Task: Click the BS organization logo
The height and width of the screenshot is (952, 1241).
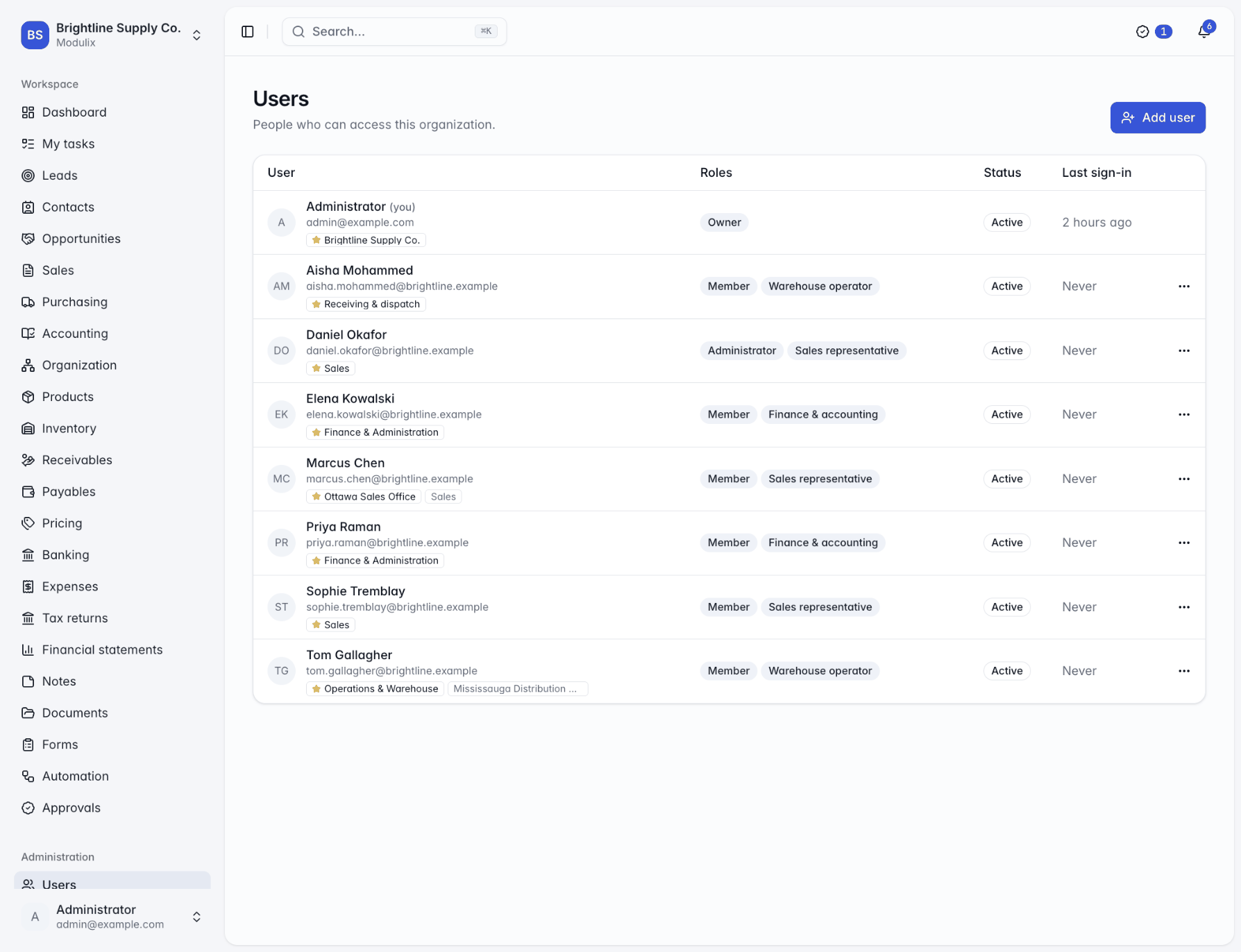Action: (35, 35)
